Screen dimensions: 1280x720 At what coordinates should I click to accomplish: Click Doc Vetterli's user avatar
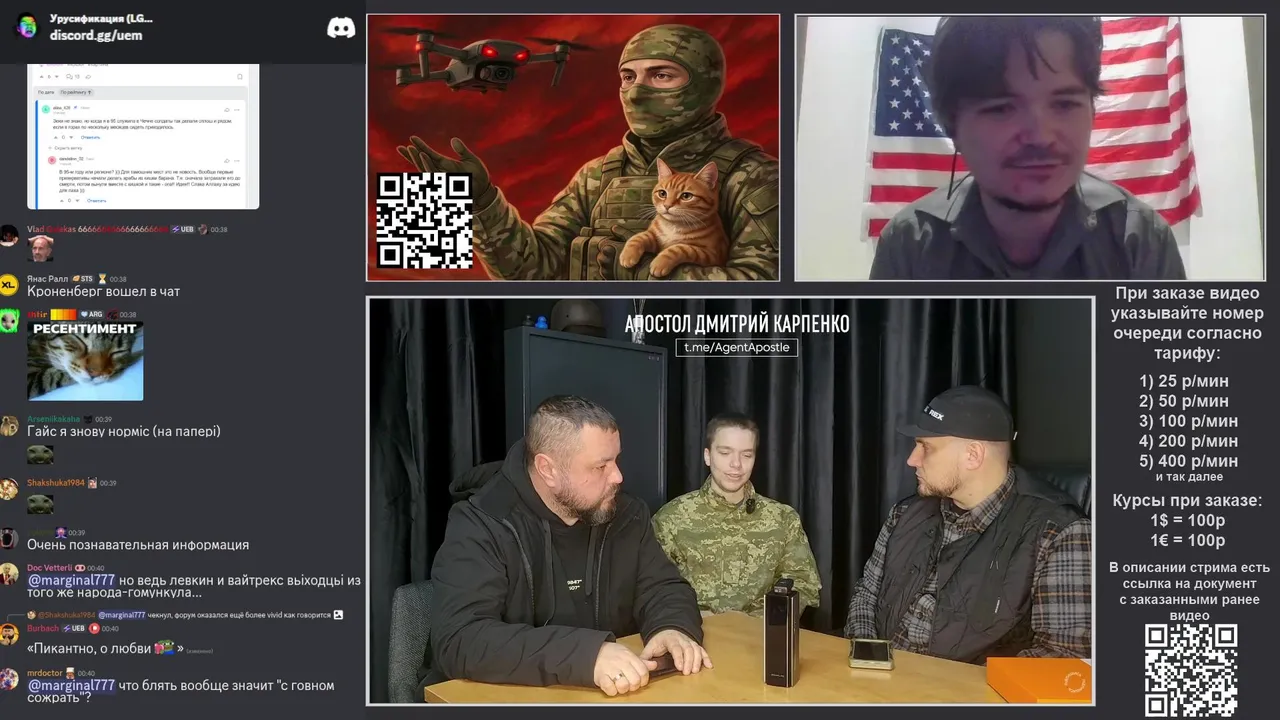pyautogui.click(x=9, y=574)
